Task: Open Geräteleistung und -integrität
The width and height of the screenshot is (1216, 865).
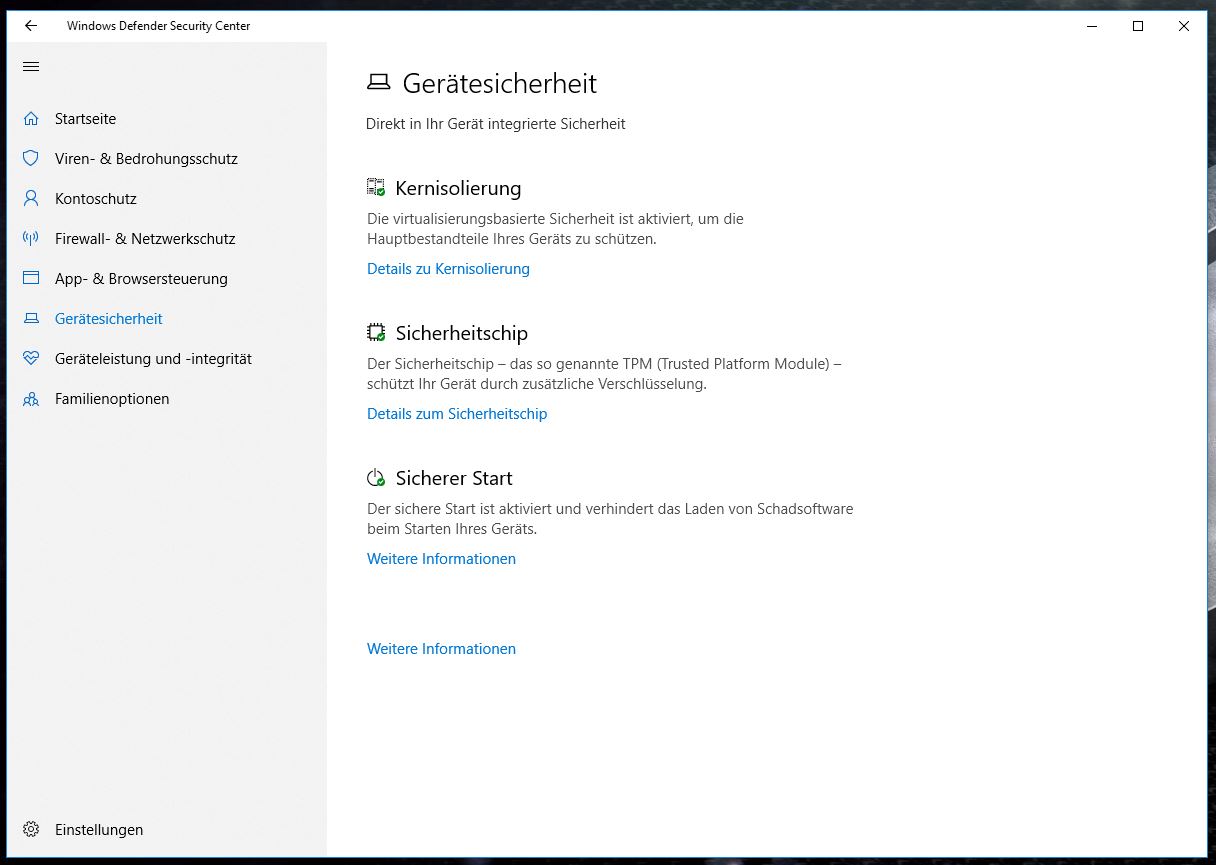Action: coord(153,359)
